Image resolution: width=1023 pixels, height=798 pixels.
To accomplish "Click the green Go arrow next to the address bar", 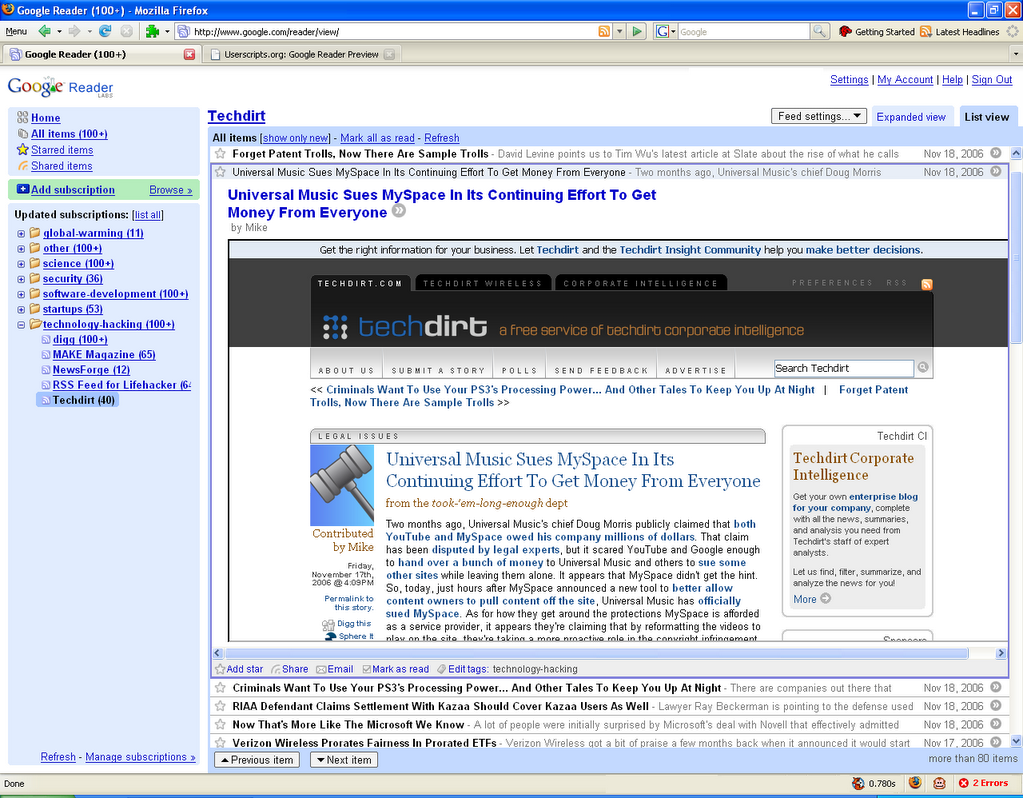I will click(x=637, y=31).
